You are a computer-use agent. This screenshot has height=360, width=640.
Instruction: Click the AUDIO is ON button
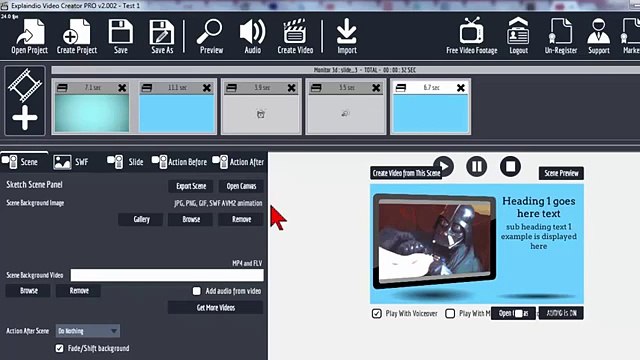point(561,313)
